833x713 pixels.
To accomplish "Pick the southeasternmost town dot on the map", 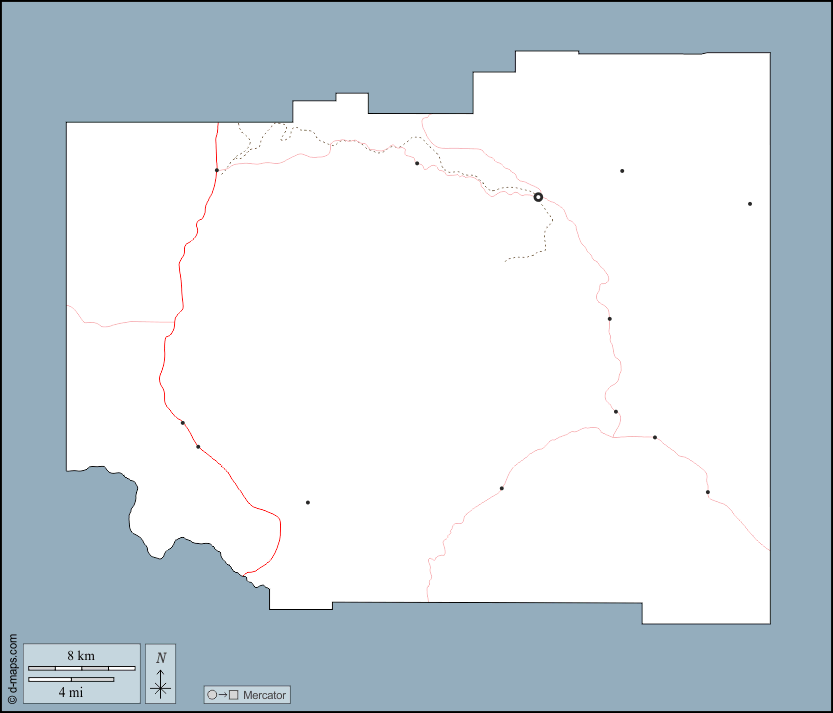I will [x=708, y=492].
